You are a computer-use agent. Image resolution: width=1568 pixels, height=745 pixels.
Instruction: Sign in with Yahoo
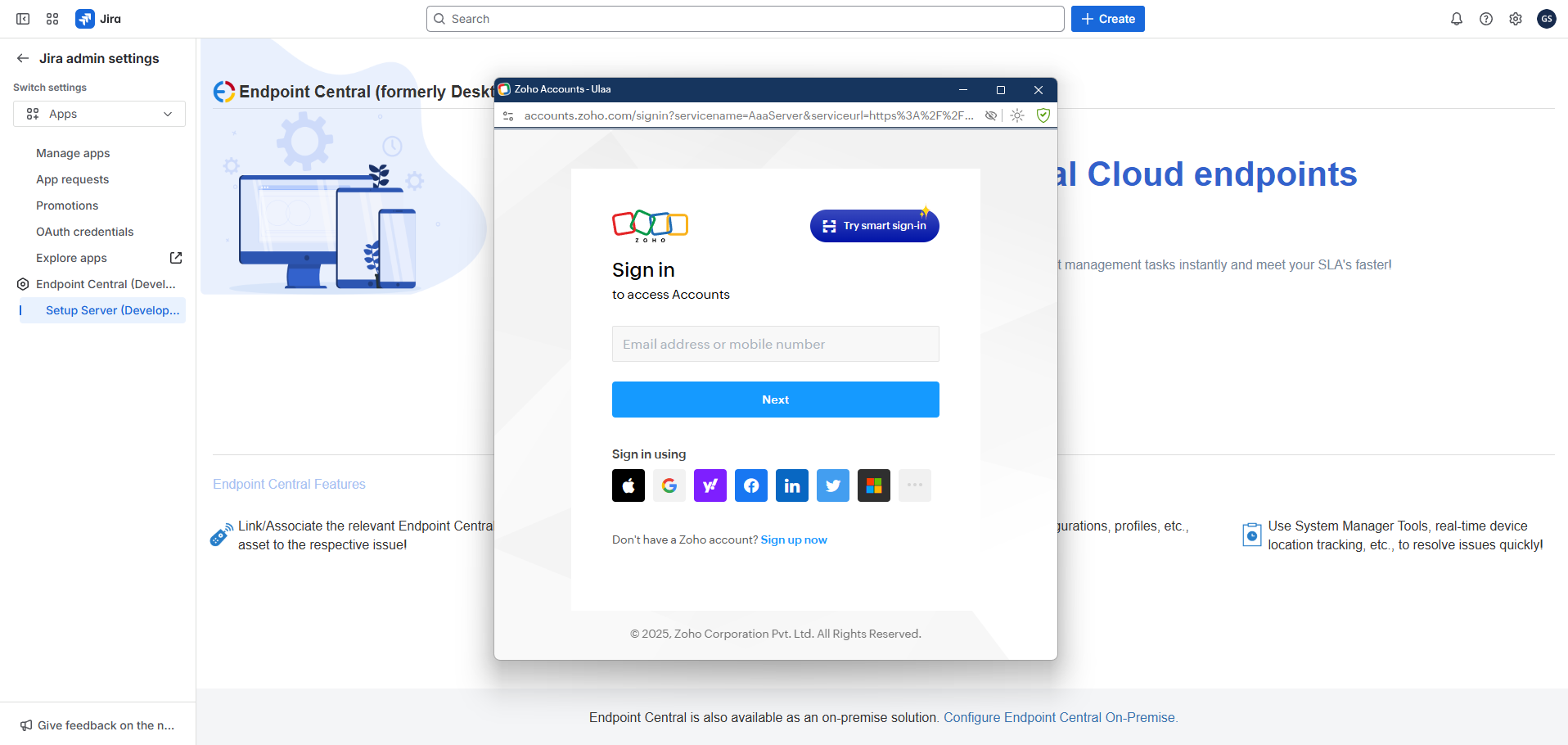[710, 485]
